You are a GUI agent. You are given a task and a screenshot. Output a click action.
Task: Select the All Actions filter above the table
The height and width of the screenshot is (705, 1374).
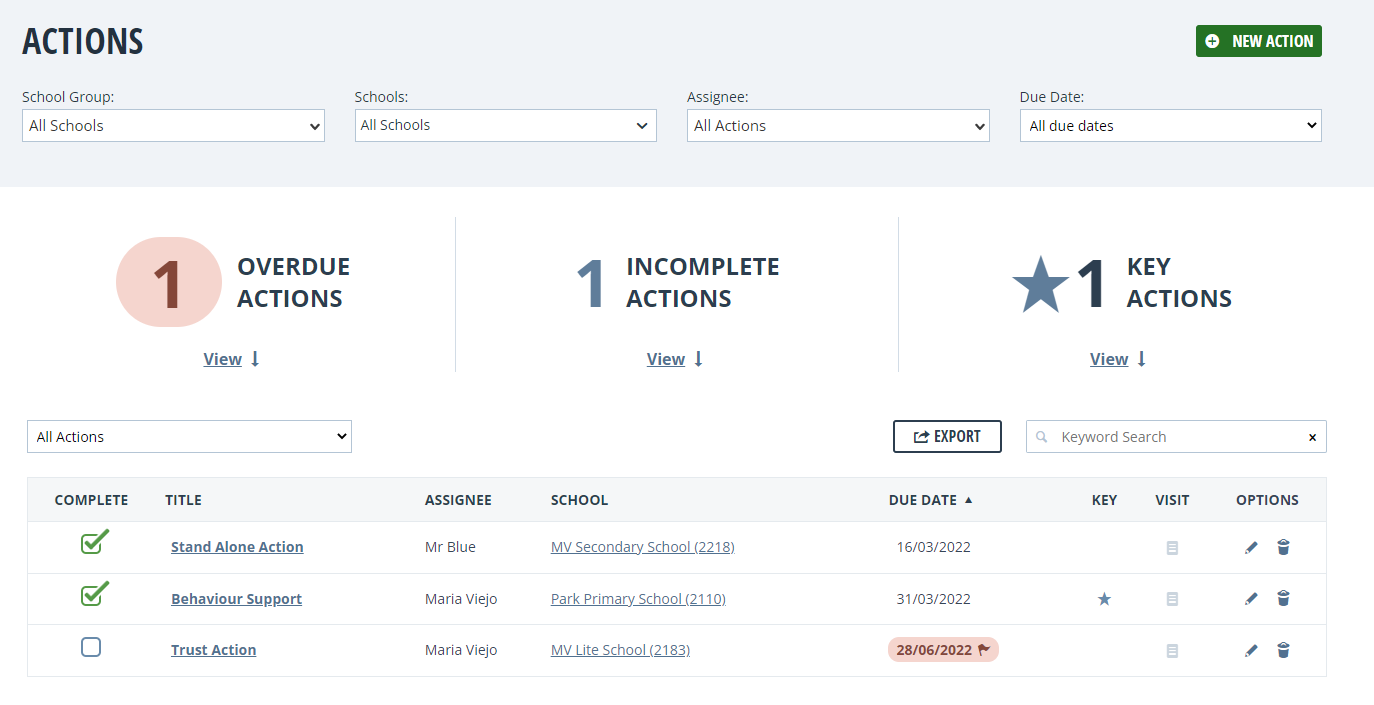(189, 436)
